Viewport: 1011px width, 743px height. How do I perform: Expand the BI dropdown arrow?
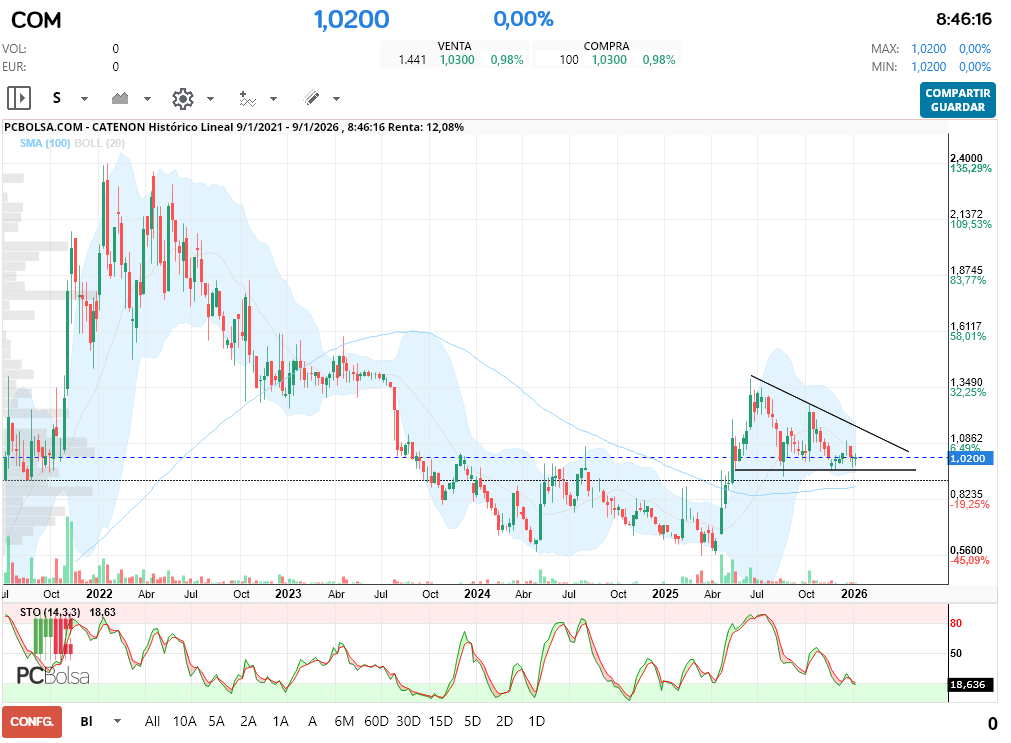point(117,721)
